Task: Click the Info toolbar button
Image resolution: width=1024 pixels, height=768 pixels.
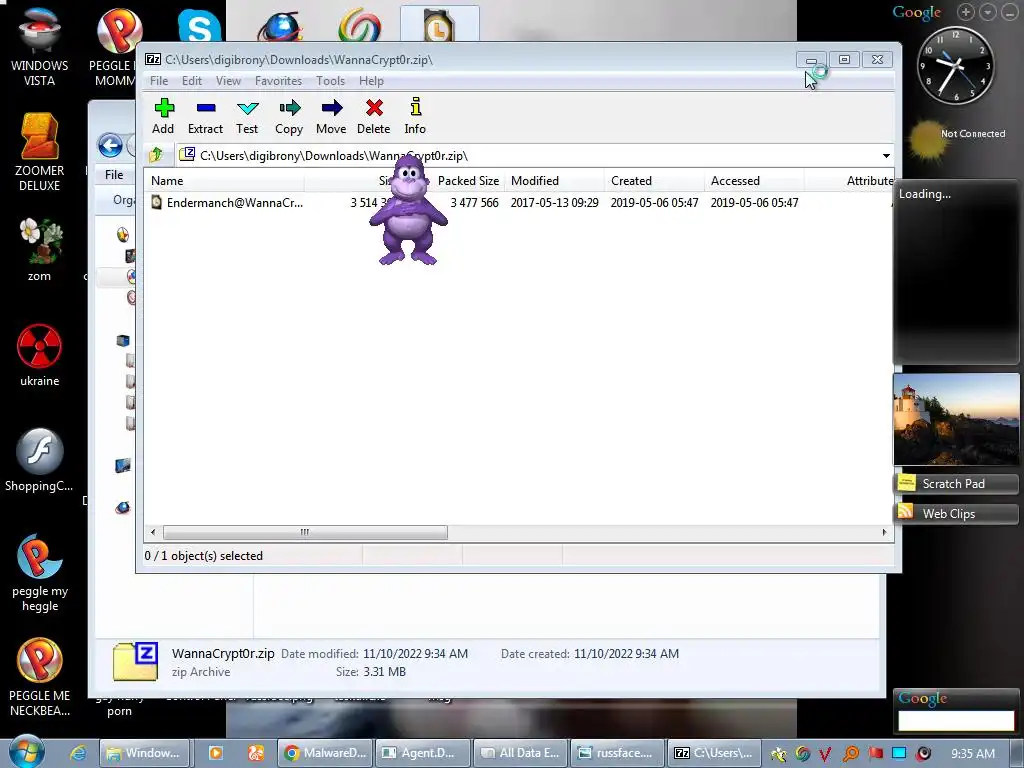Action: (x=415, y=116)
